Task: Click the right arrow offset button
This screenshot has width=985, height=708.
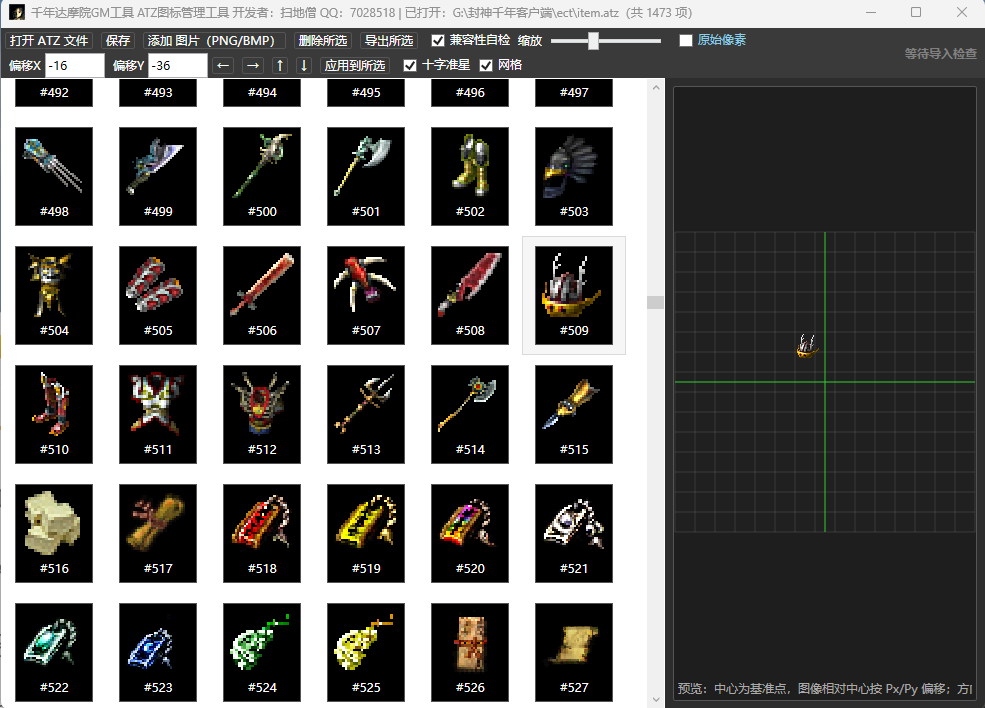Action: (x=253, y=65)
